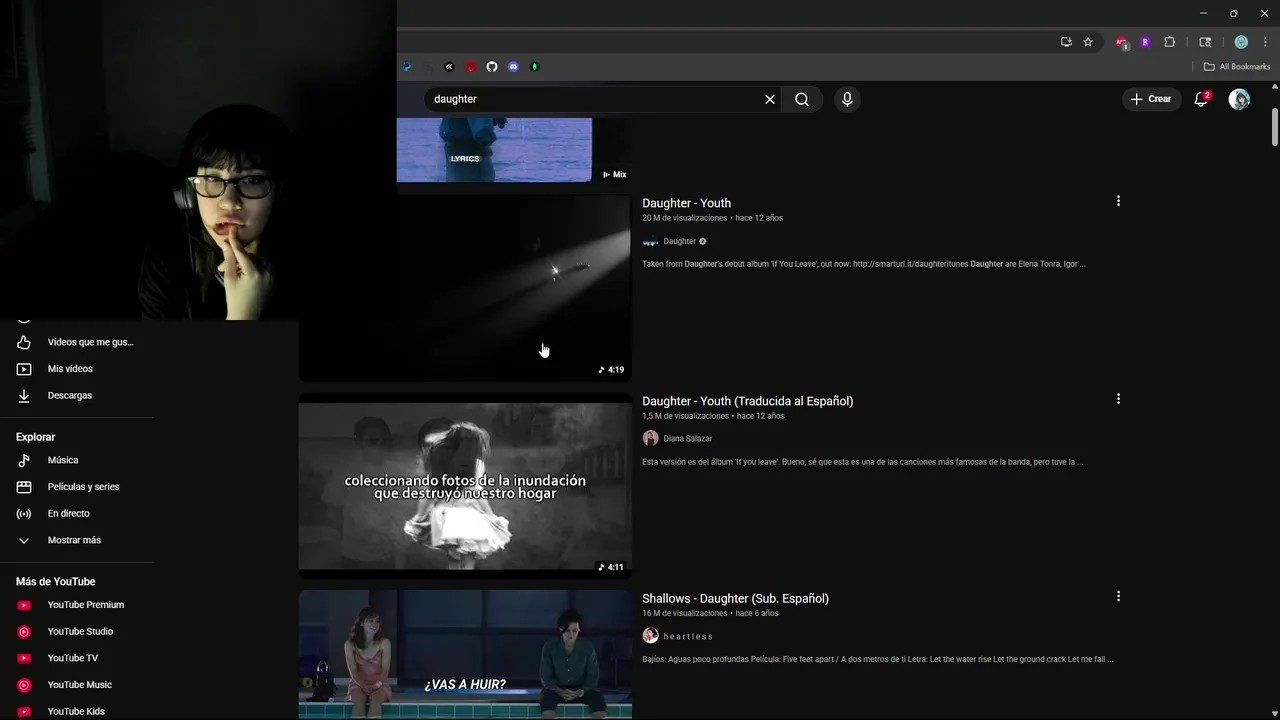Image resolution: width=1280 pixels, height=720 pixels.
Task: Click the Descargas download arrow icon
Action: click(24, 395)
